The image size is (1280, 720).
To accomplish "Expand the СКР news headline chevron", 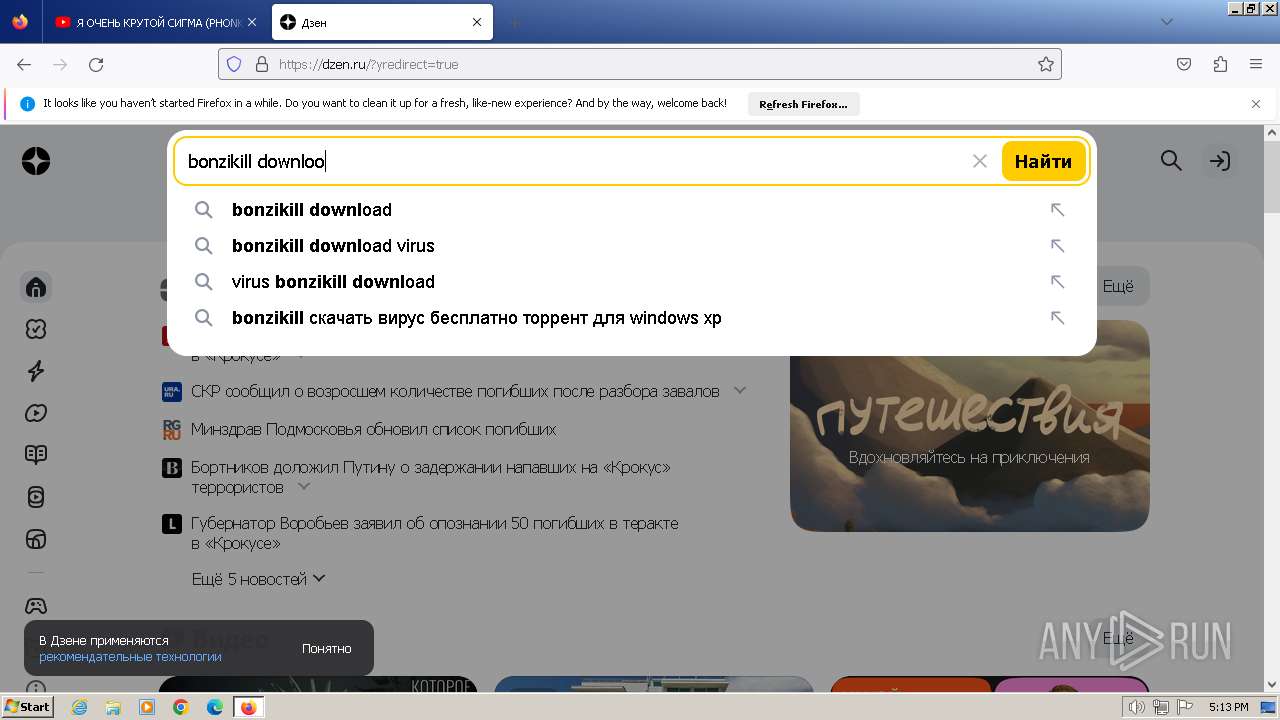I will click(x=740, y=390).
